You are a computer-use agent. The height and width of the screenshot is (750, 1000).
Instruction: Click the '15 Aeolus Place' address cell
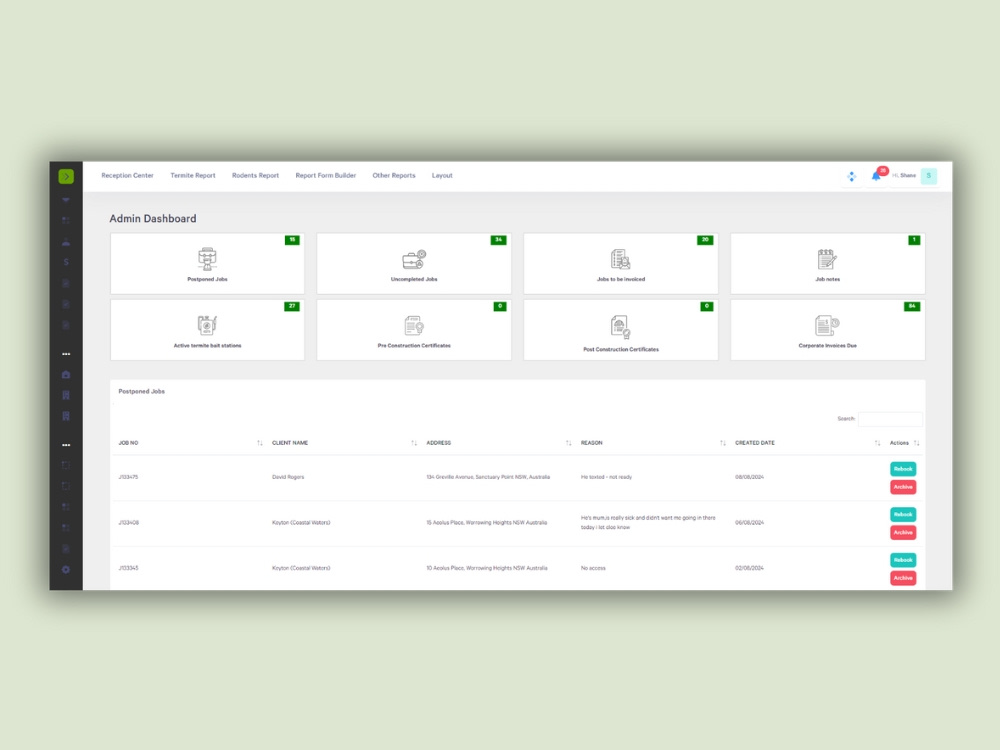pos(487,522)
